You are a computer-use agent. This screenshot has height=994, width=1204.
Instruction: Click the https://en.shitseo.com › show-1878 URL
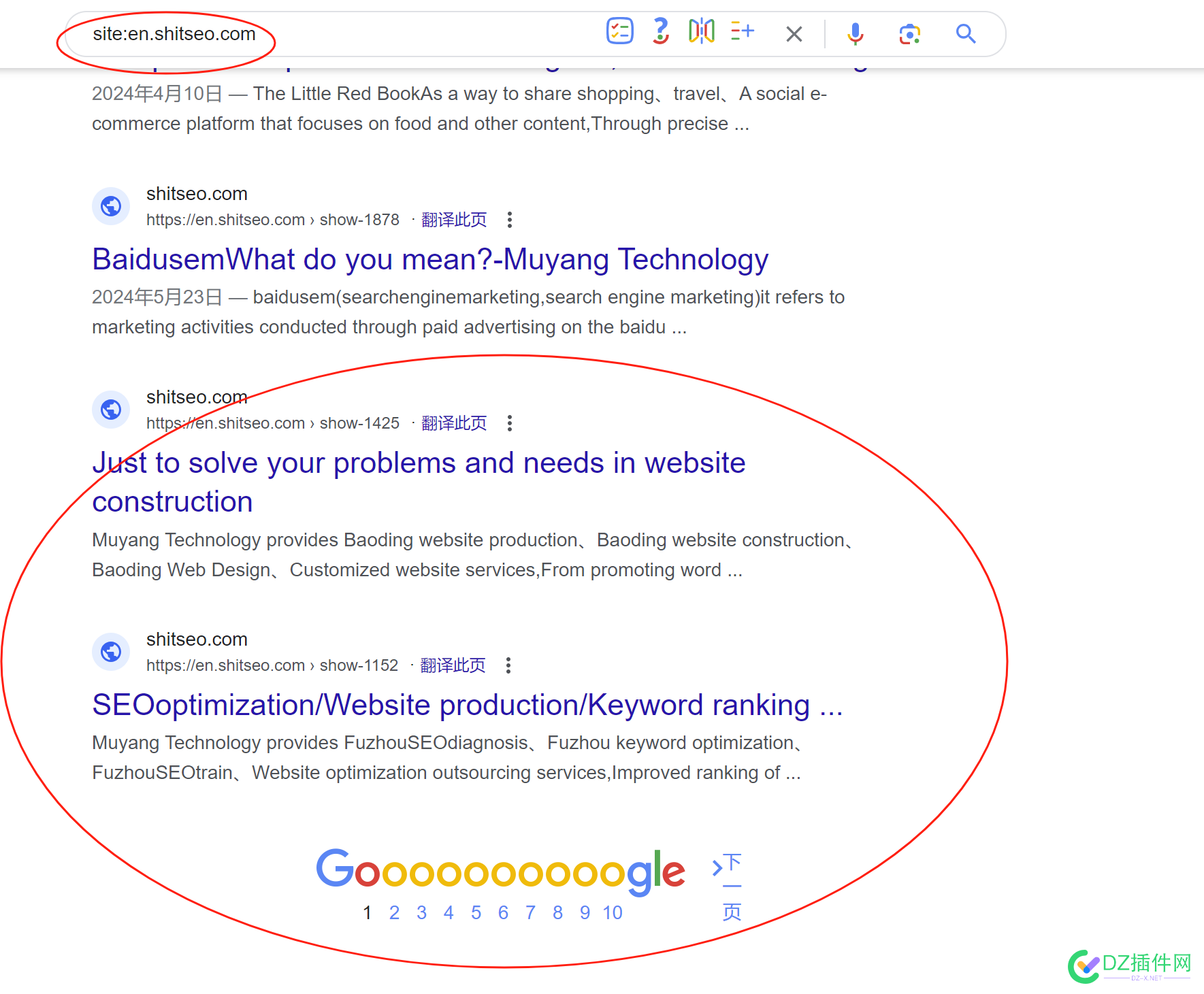(x=272, y=220)
